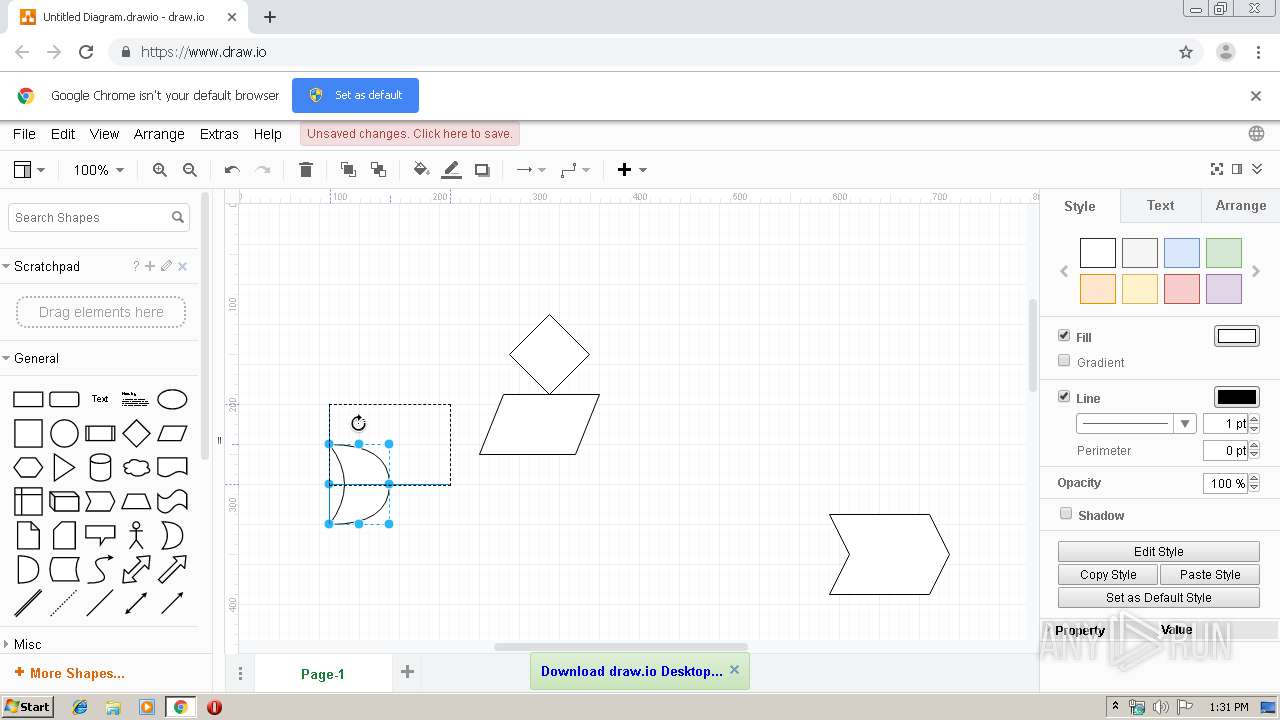
Task: Undo the last action
Action: point(232,170)
